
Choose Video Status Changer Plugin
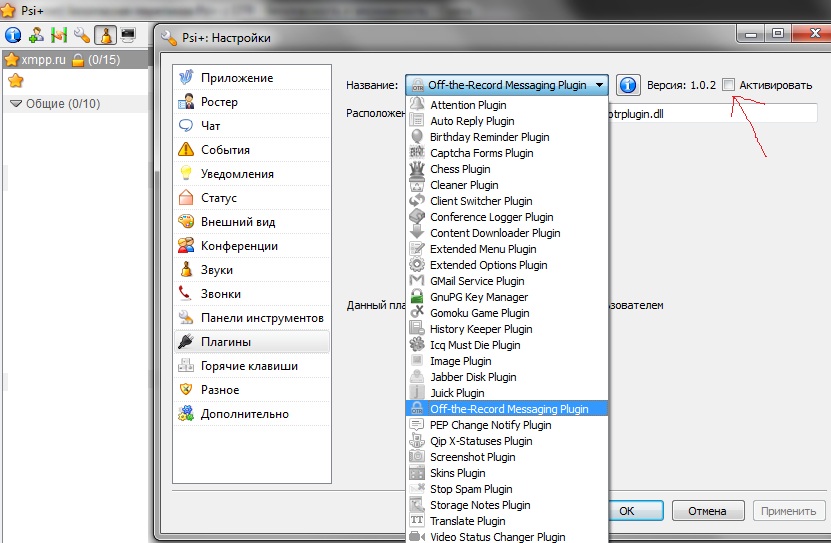pos(507,536)
